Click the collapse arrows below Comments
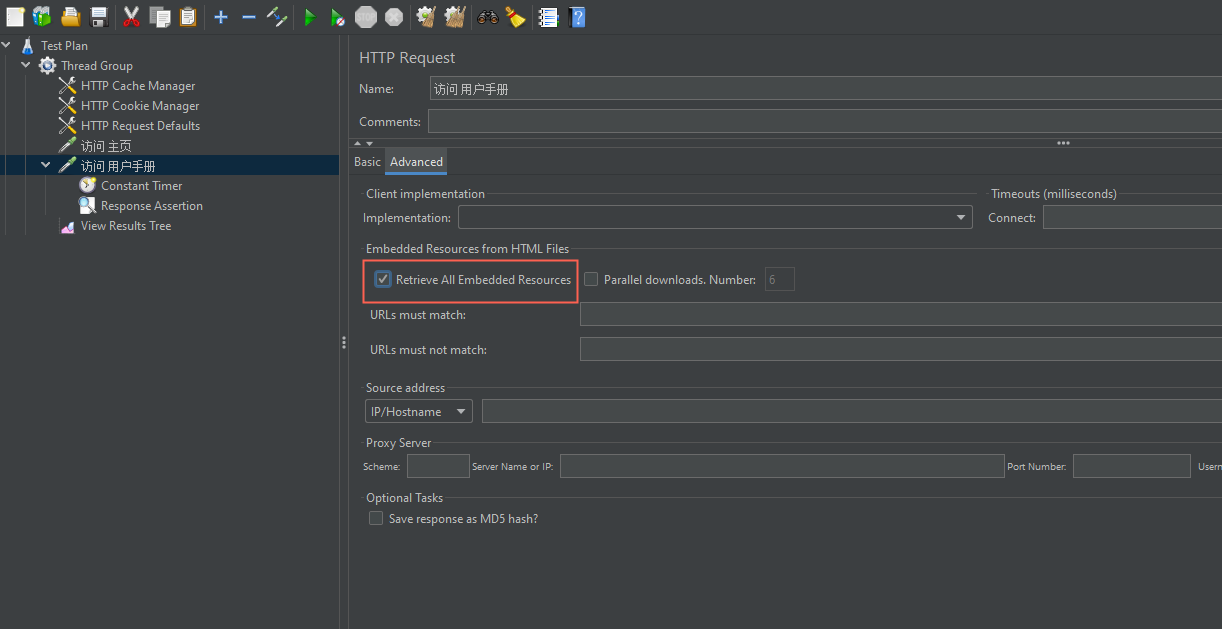Screen dimensions: 1222x629 363,144
